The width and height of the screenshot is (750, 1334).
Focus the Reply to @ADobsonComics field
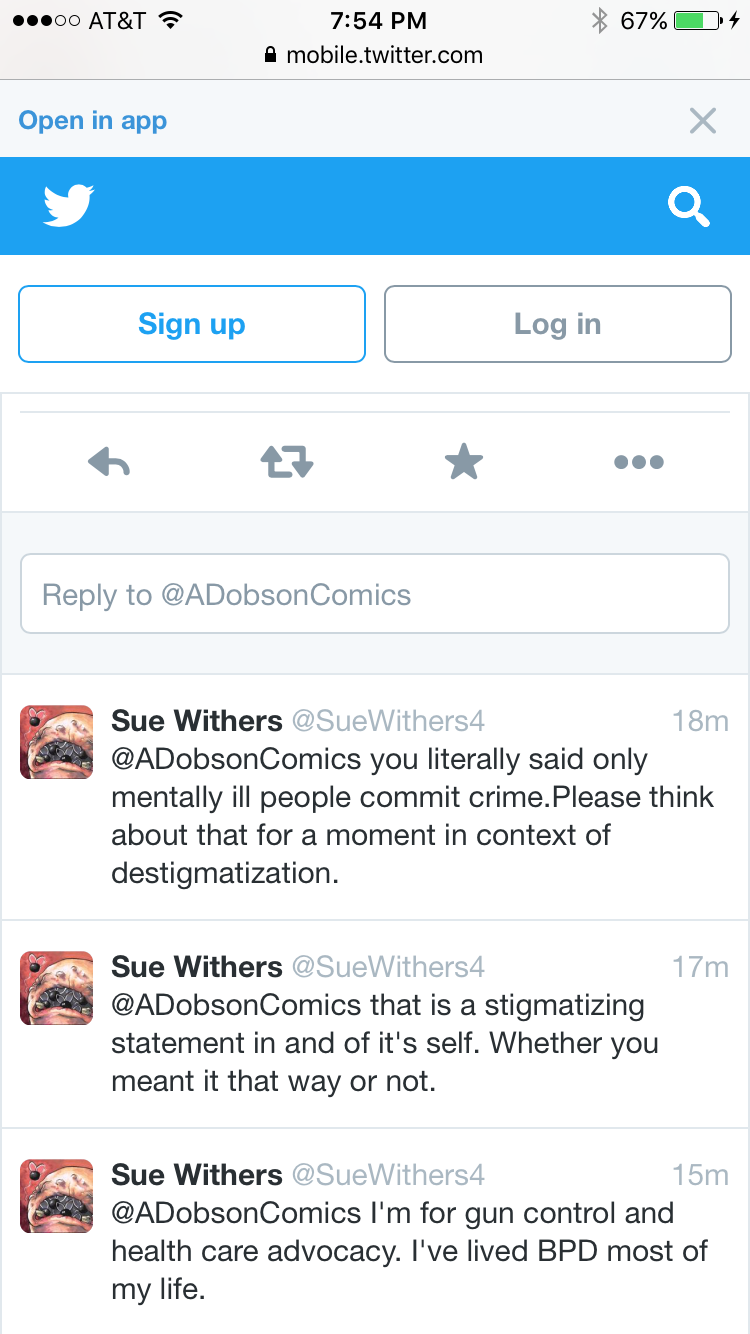pyautogui.click(x=375, y=594)
